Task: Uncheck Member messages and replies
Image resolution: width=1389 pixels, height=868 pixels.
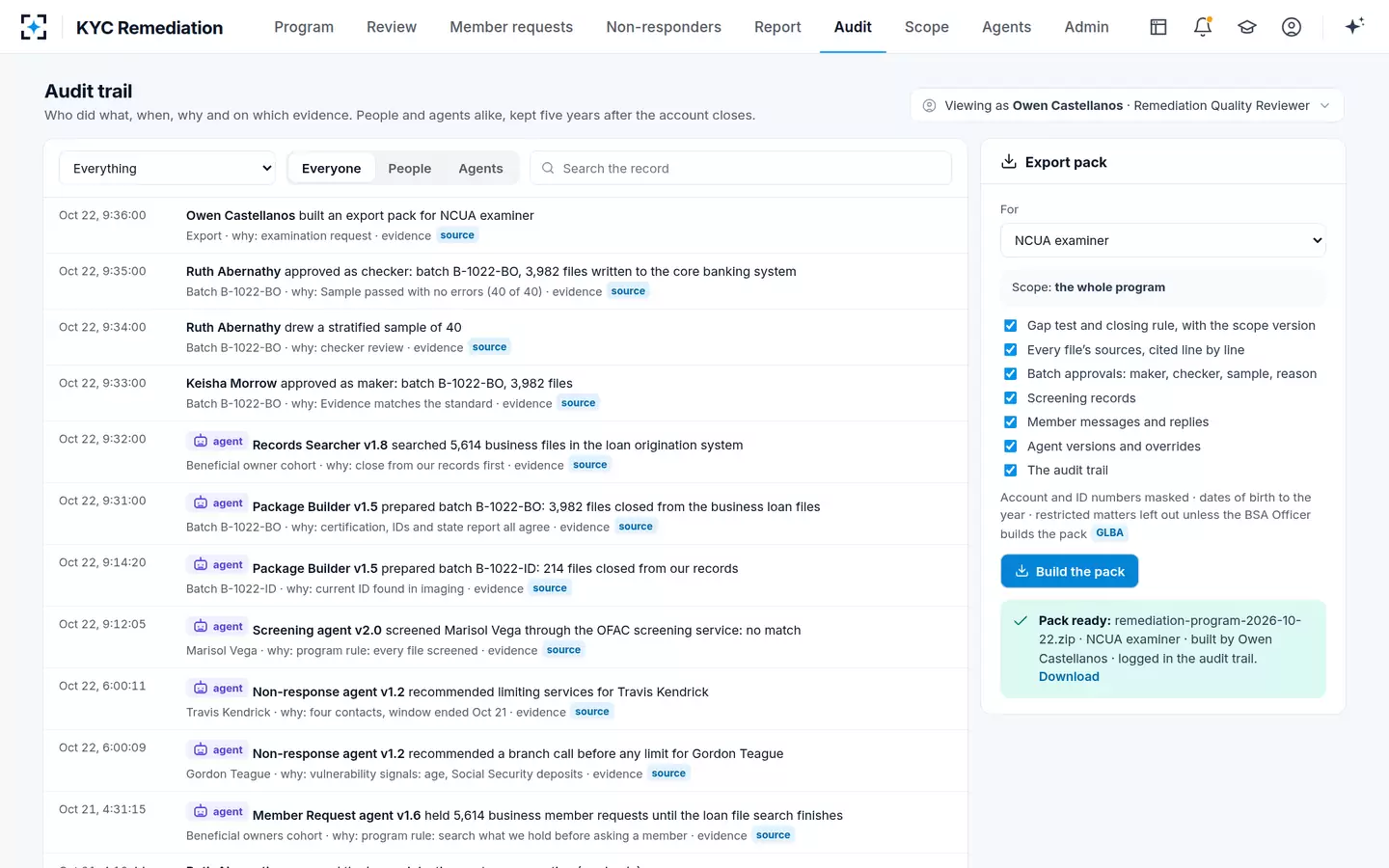Action: coord(1010,422)
